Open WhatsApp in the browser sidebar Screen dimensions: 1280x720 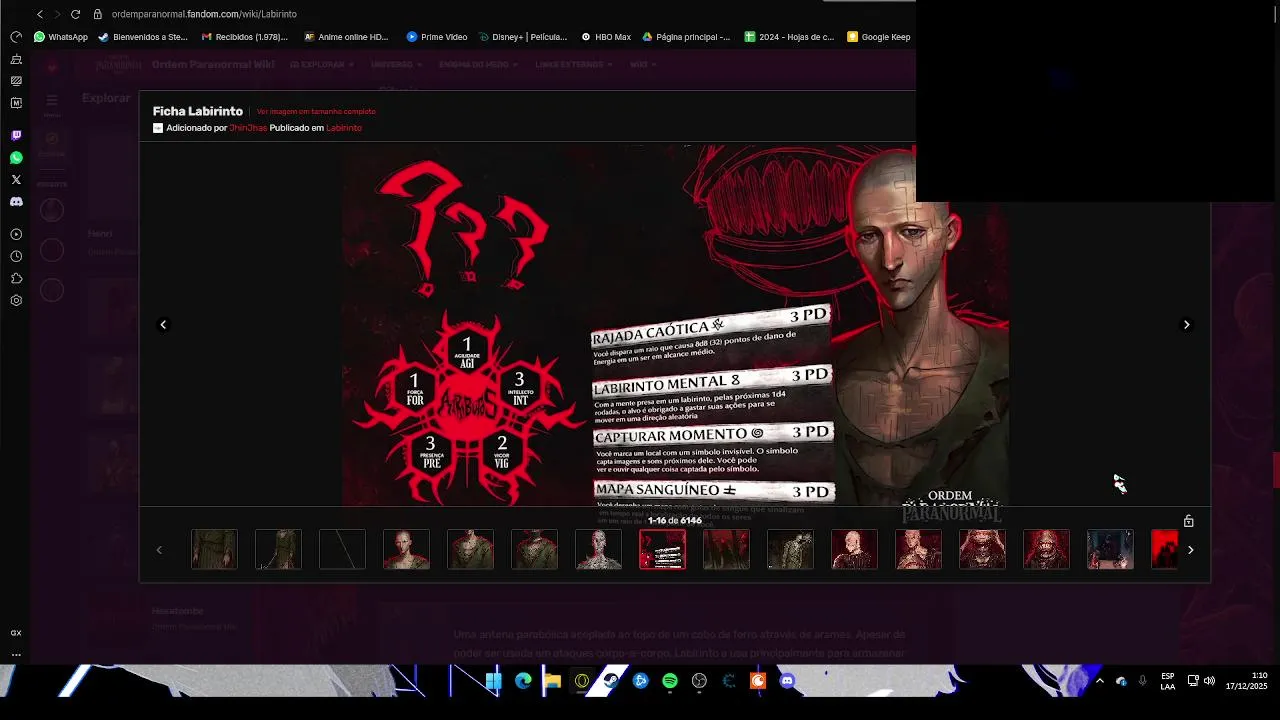(16, 158)
